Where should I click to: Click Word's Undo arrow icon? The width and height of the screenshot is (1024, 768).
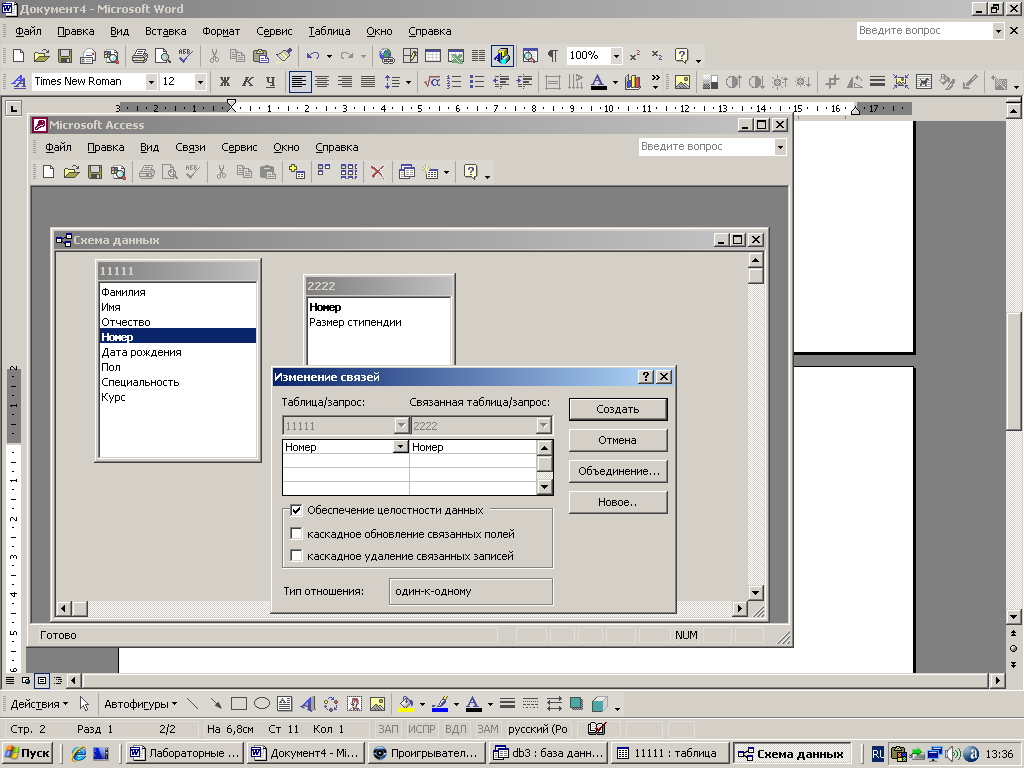click(313, 56)
